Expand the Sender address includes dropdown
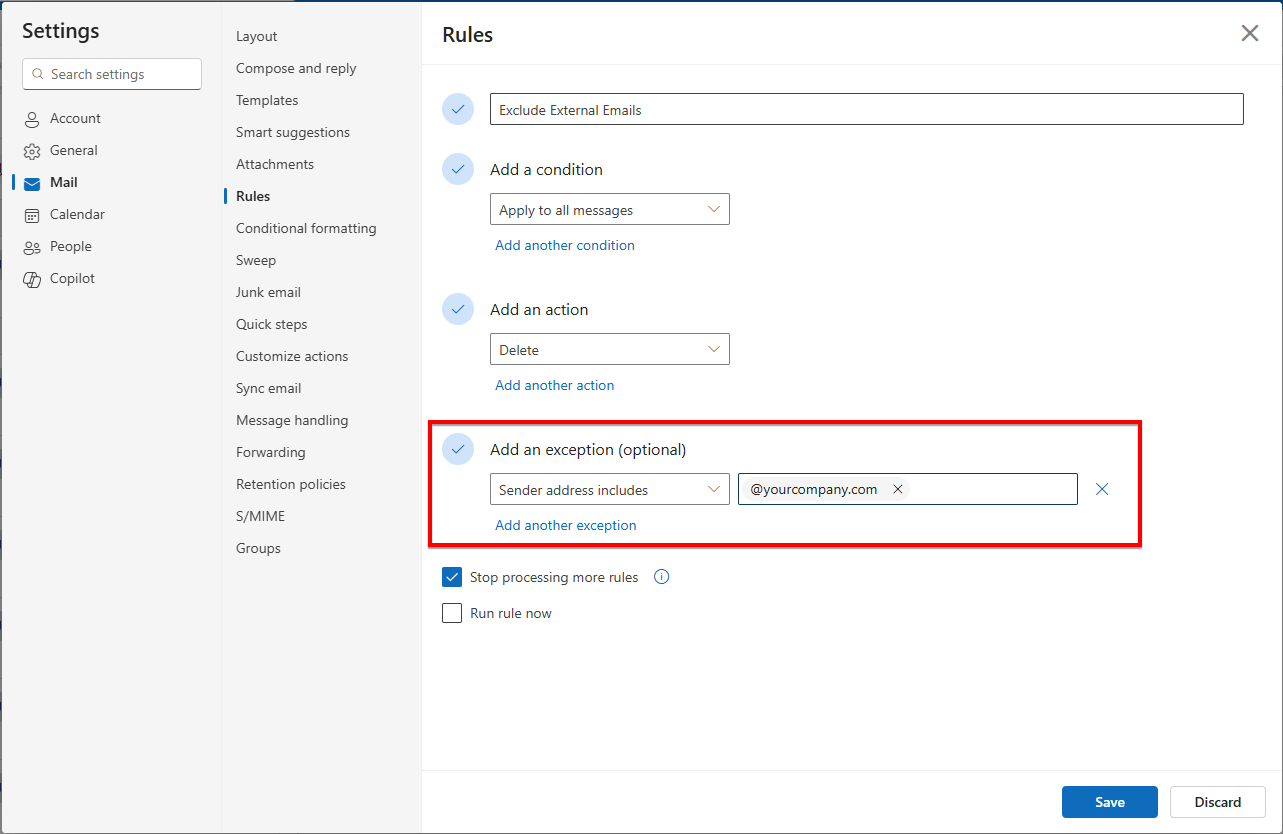Viewport: 1283px width, 834px height. pos(609,490)
